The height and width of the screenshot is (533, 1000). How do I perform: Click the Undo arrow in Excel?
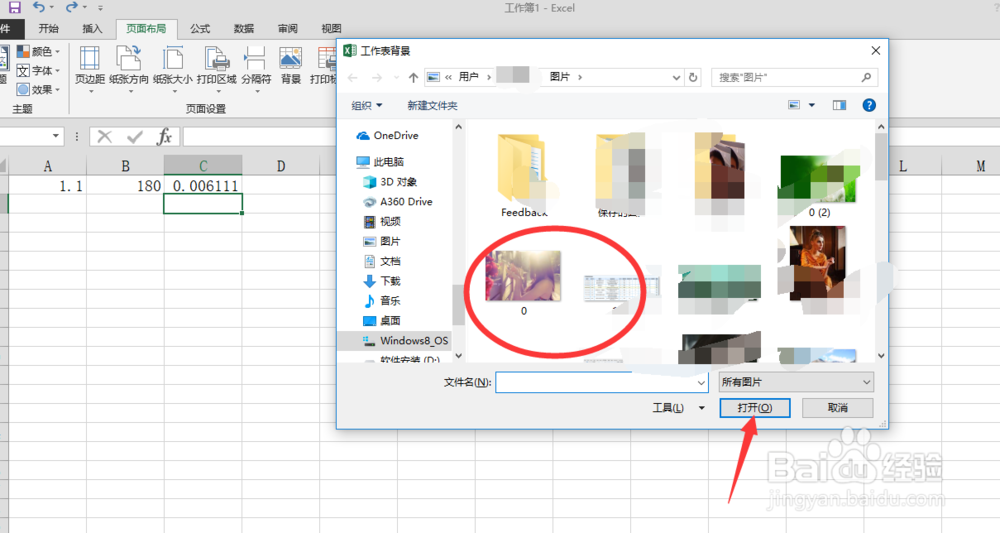tap(39, 7)
